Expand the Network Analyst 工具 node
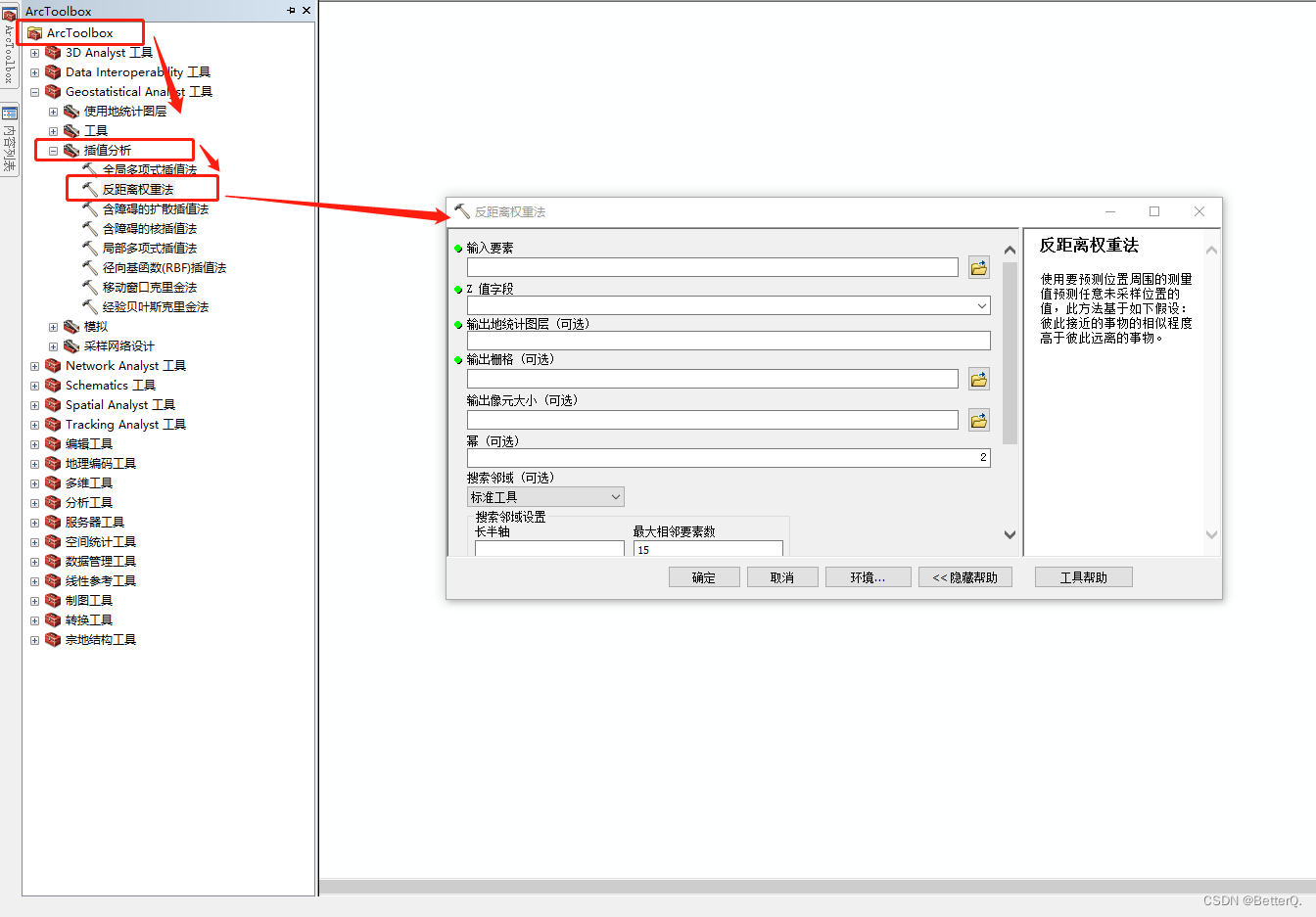 pyautogui.click(x=34, y=366)
